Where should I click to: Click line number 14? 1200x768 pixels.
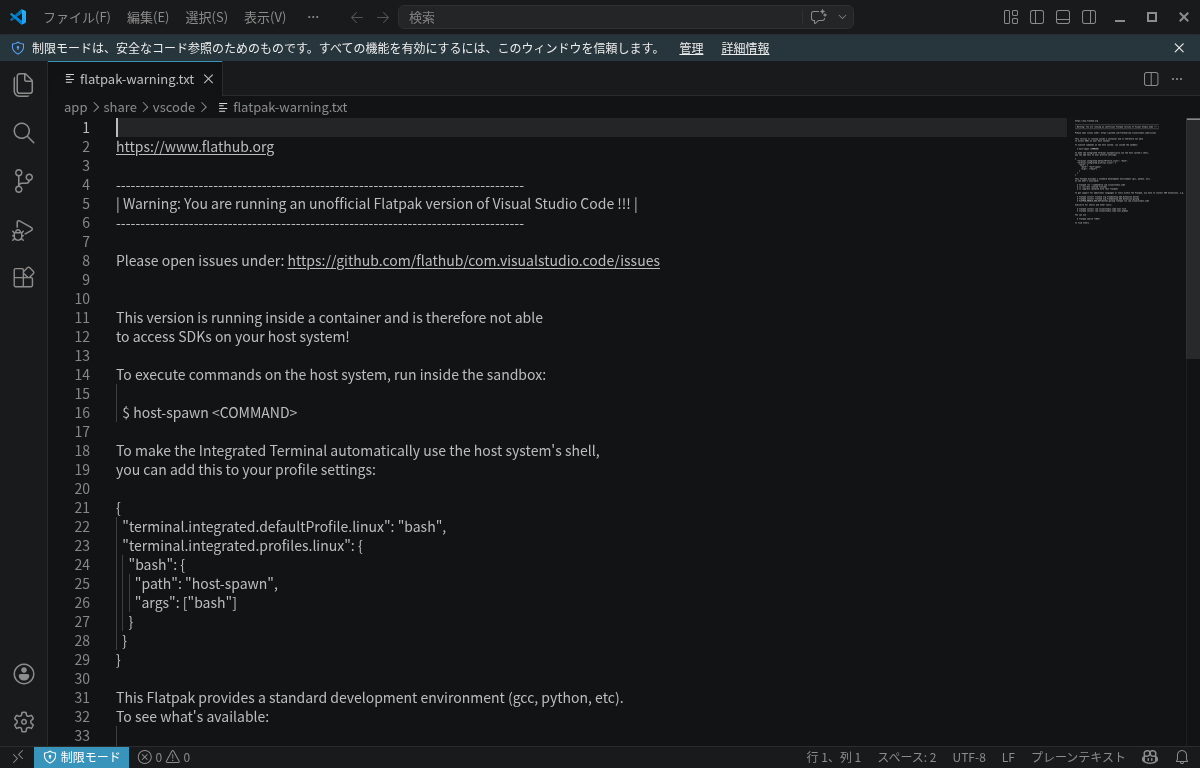[82, 375]
